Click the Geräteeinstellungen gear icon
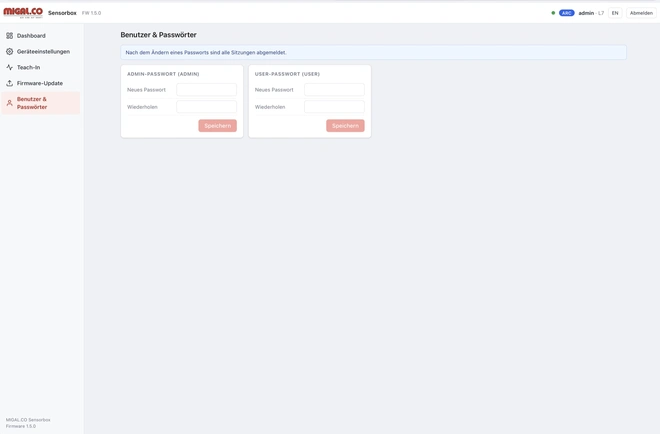660x434 pixels. point(9,51)
